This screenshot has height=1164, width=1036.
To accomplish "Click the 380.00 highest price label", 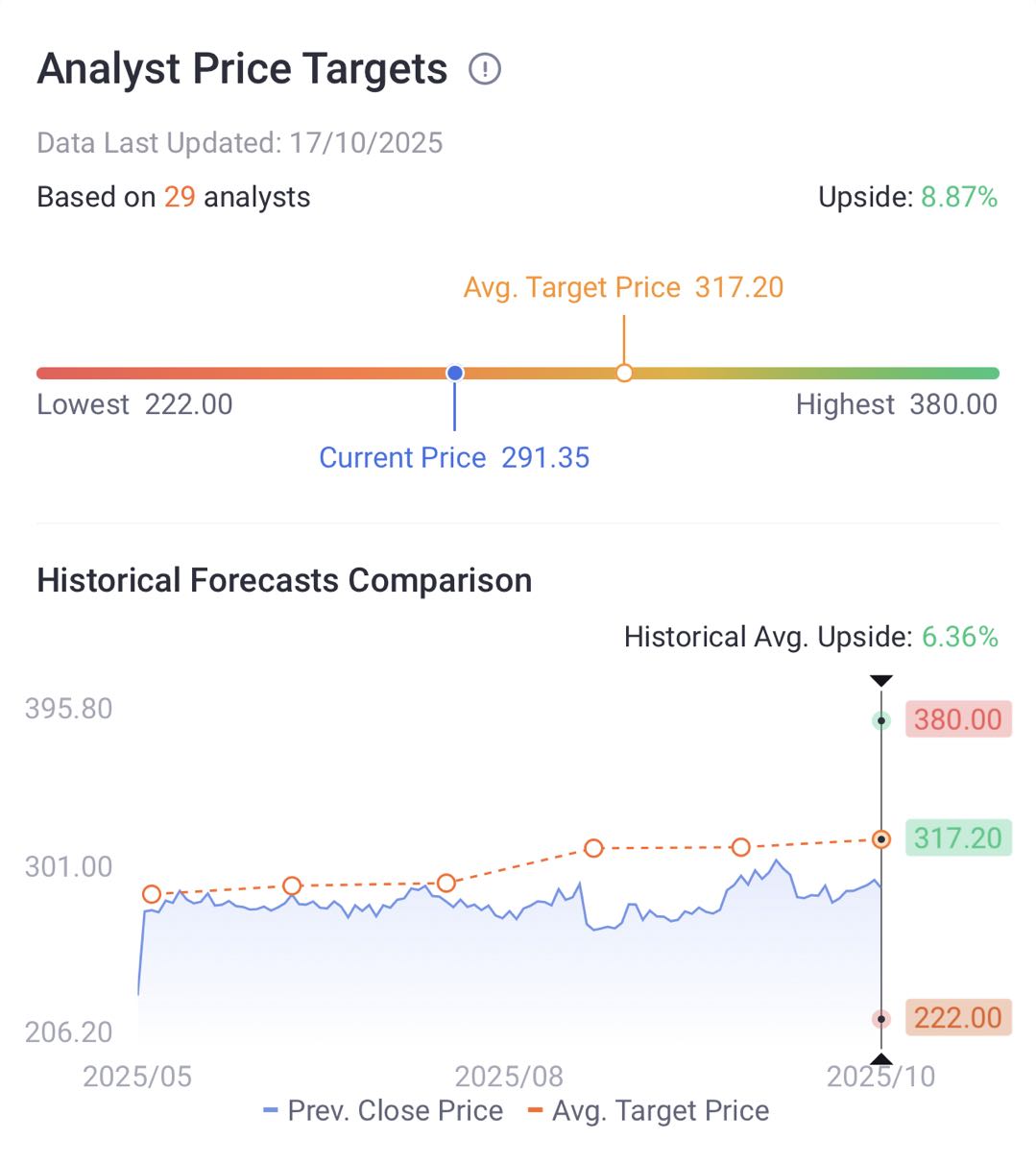I will pyautogui.click(x=957, y=719).
